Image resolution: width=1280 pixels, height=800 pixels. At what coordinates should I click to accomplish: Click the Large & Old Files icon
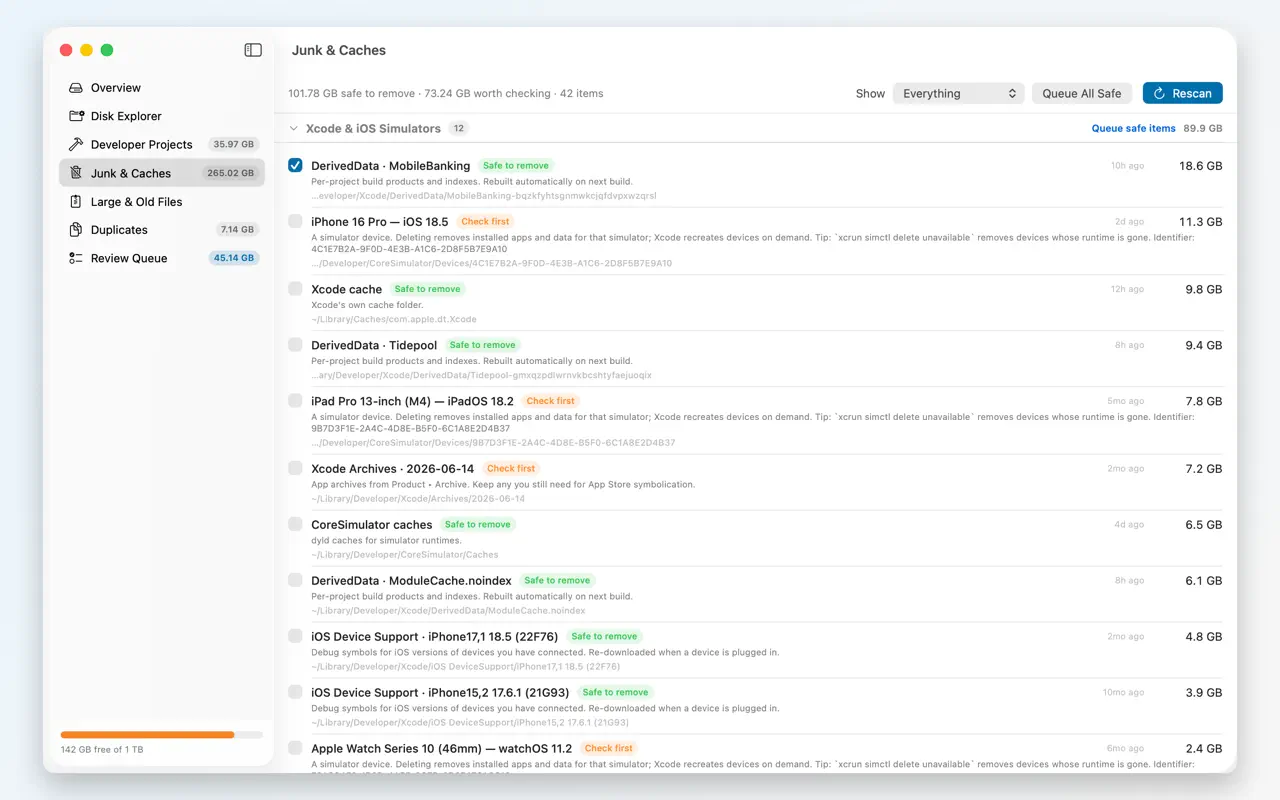pyautogui.click(x=76, y=202)
